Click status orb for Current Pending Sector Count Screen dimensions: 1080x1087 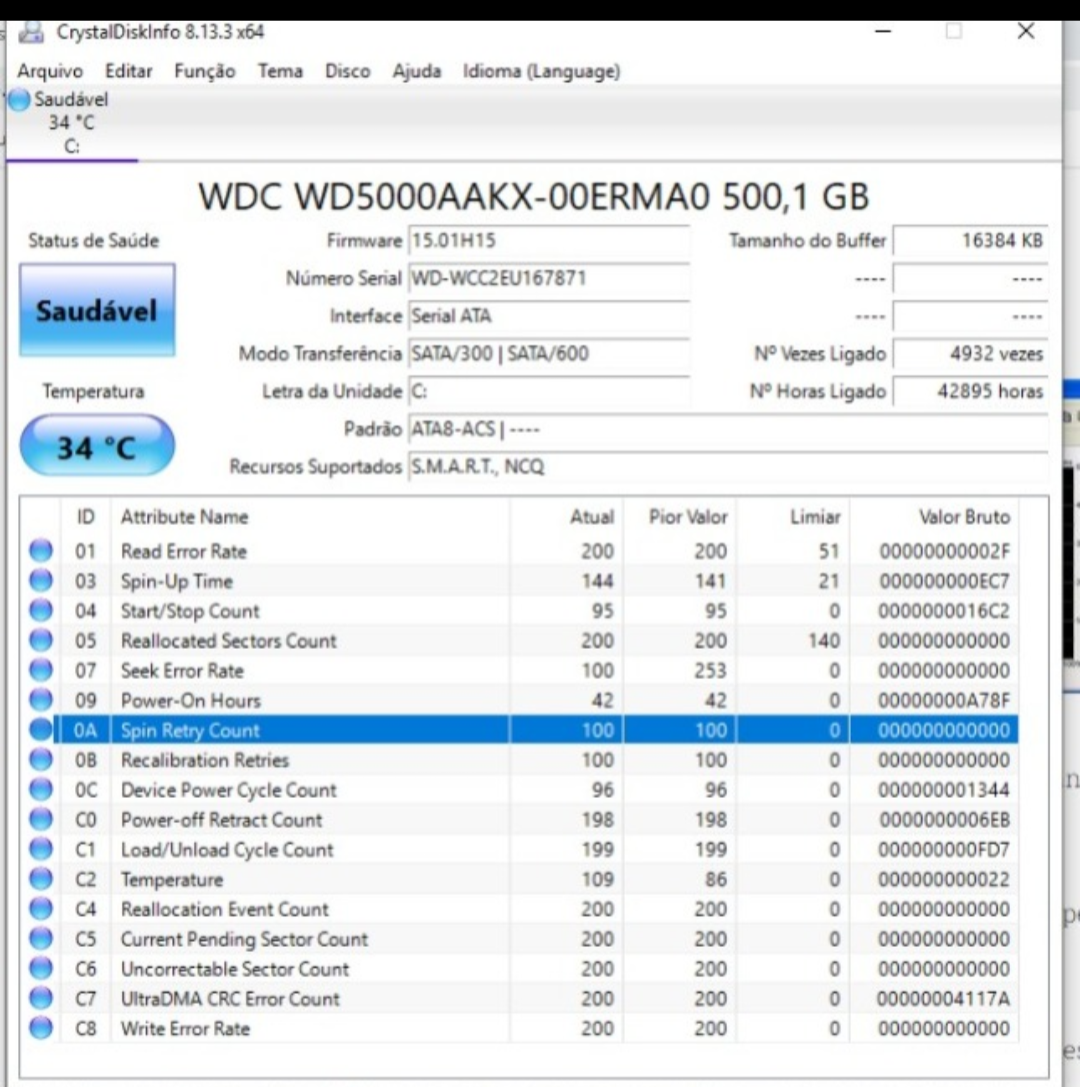(x=41, y=939)
